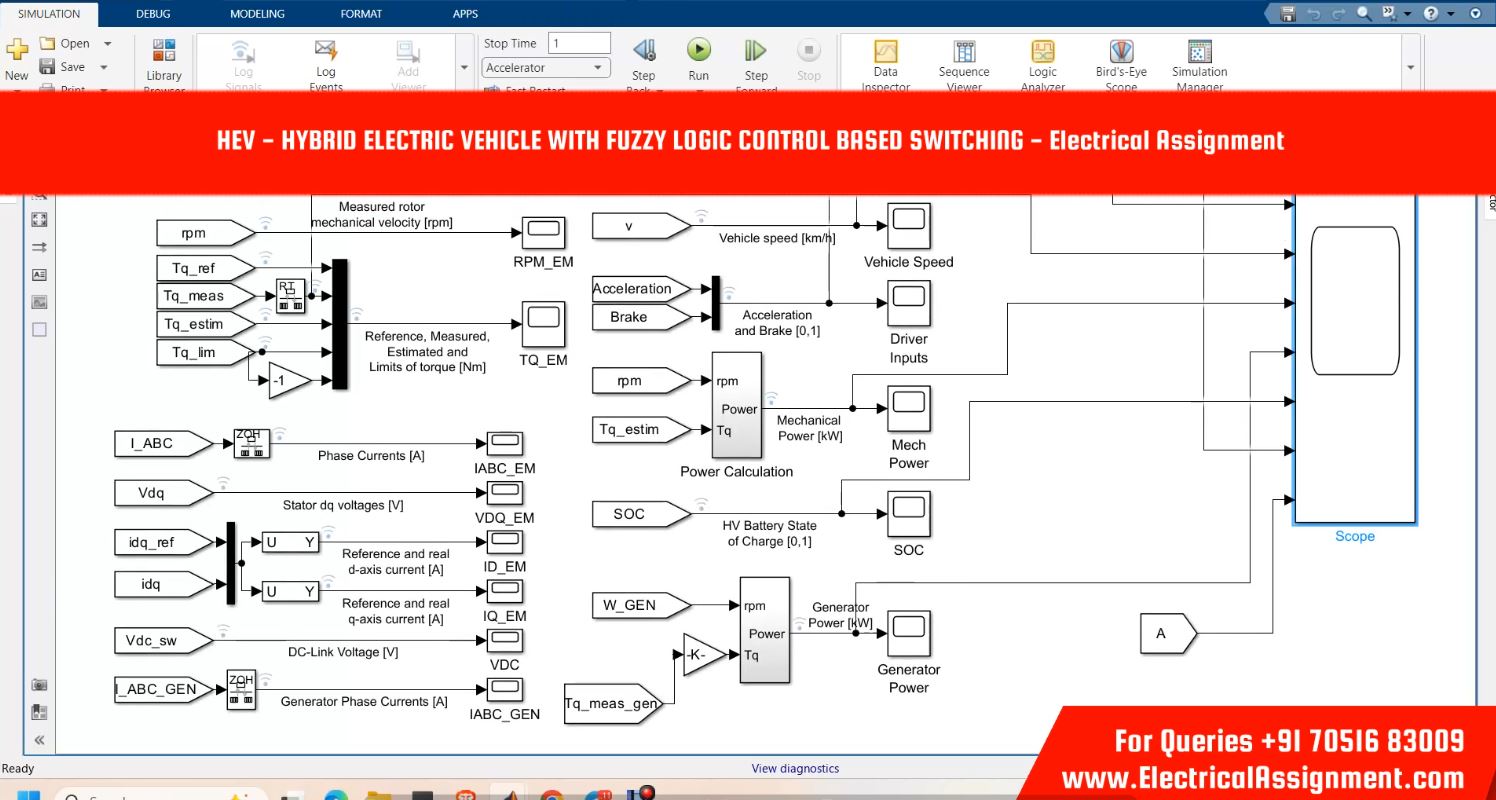Switch to the DEBUG tab
The height and width of the screenshot is (800, 1496).
point(153,14)
